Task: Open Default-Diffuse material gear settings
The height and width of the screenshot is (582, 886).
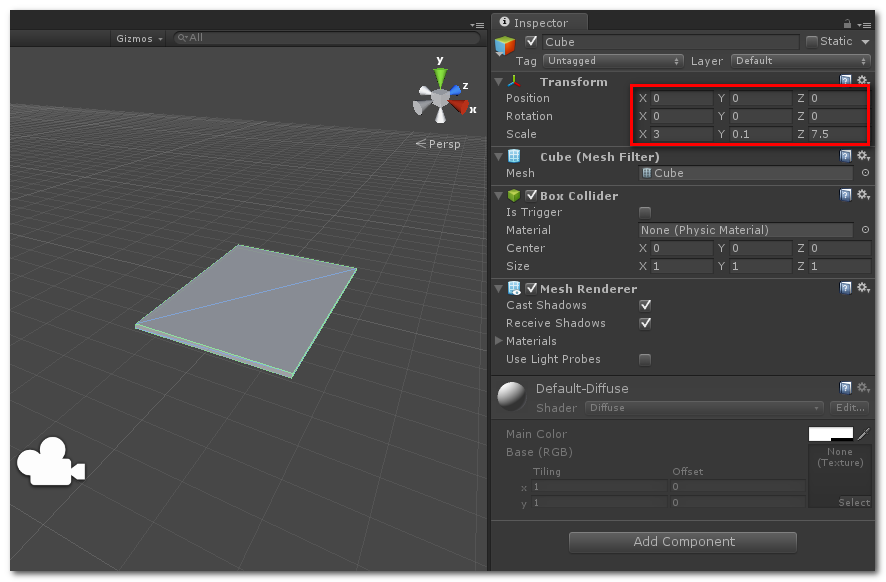Action: pos(863,388)
